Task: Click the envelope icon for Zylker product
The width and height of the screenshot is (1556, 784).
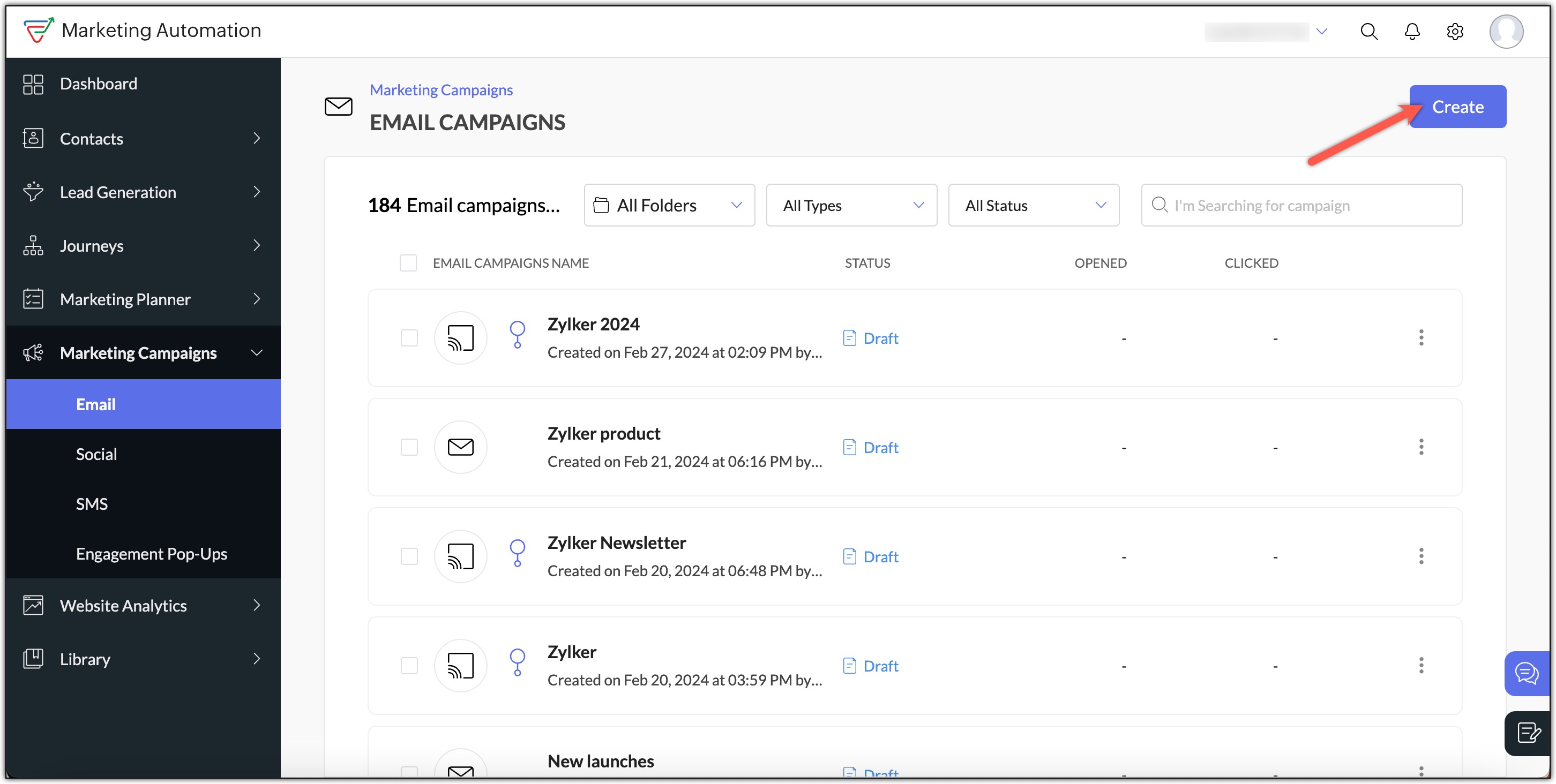Action: [460, 447]
